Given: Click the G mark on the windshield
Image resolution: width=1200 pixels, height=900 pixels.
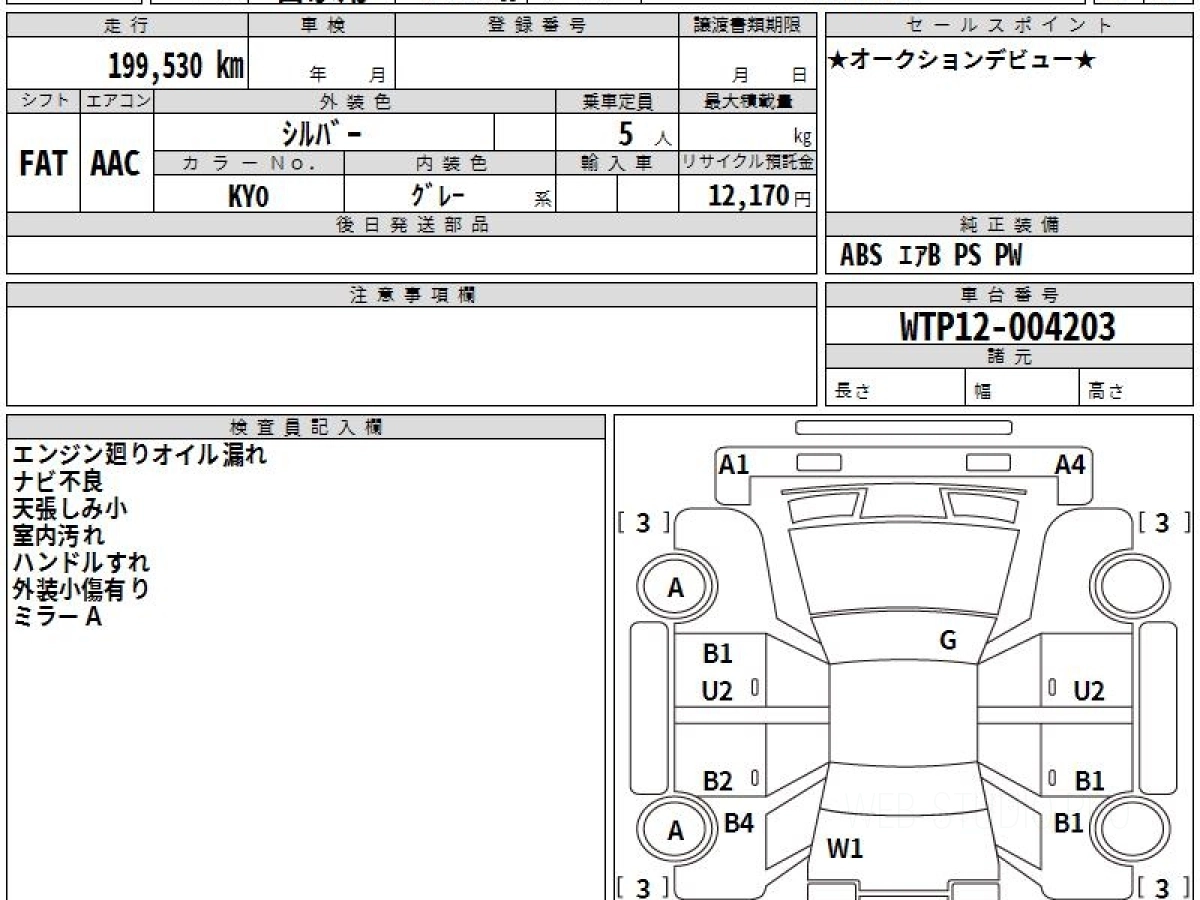Looking at the screenshot, I should (948, 641).
